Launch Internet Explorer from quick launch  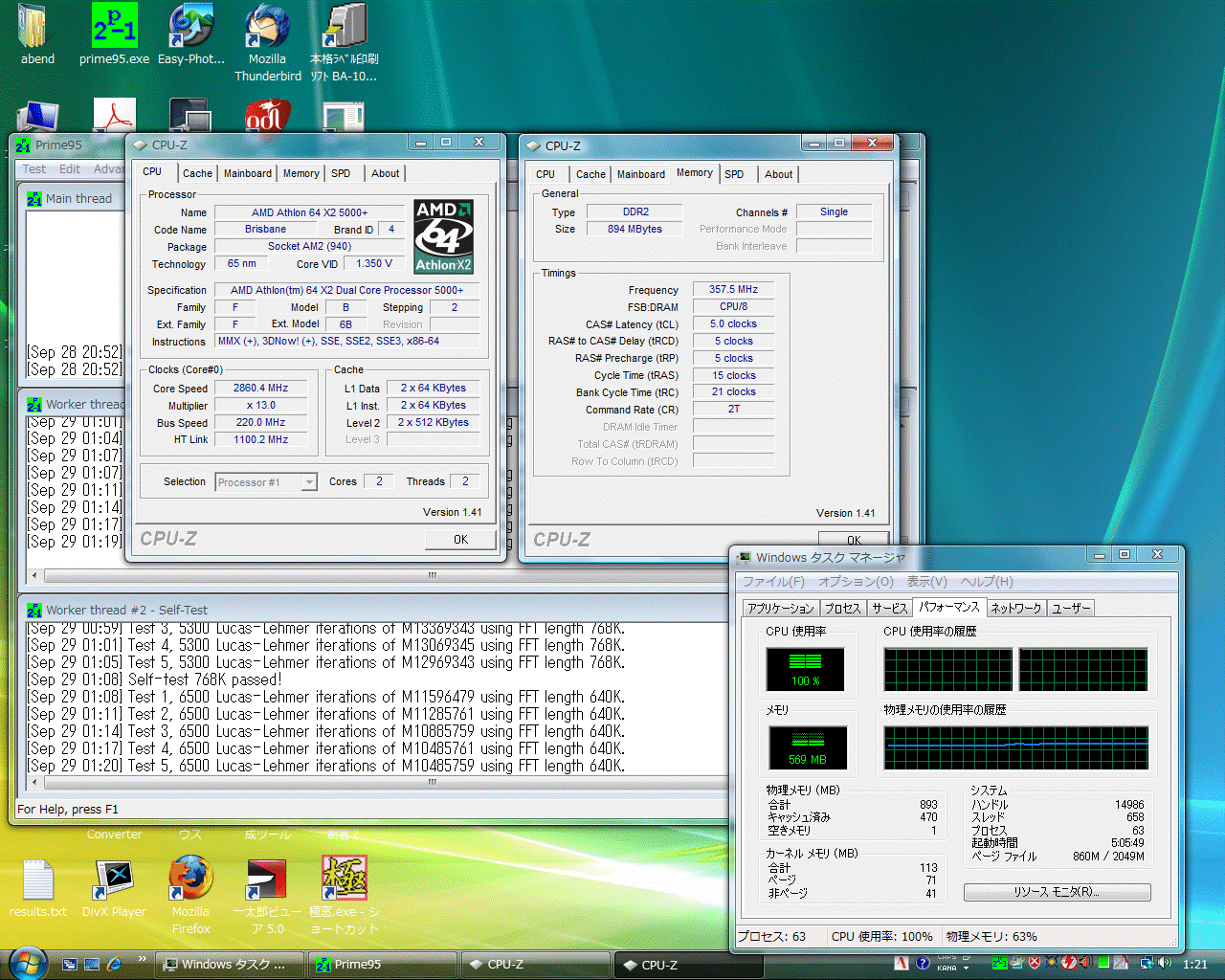pyautogui.click(x=115, y=964)
